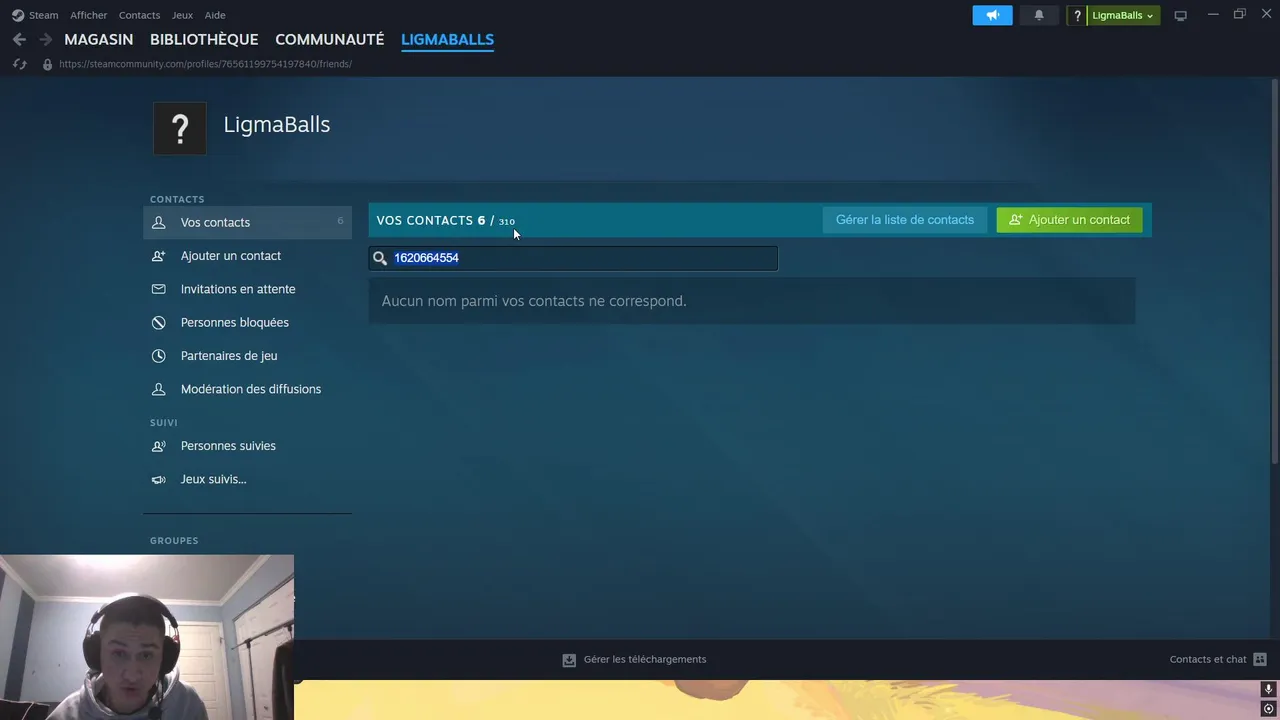Click the Big Picture mode monitor icon
The width and height of the screenshot is (1280, 720).
(x=1180, y=15)
